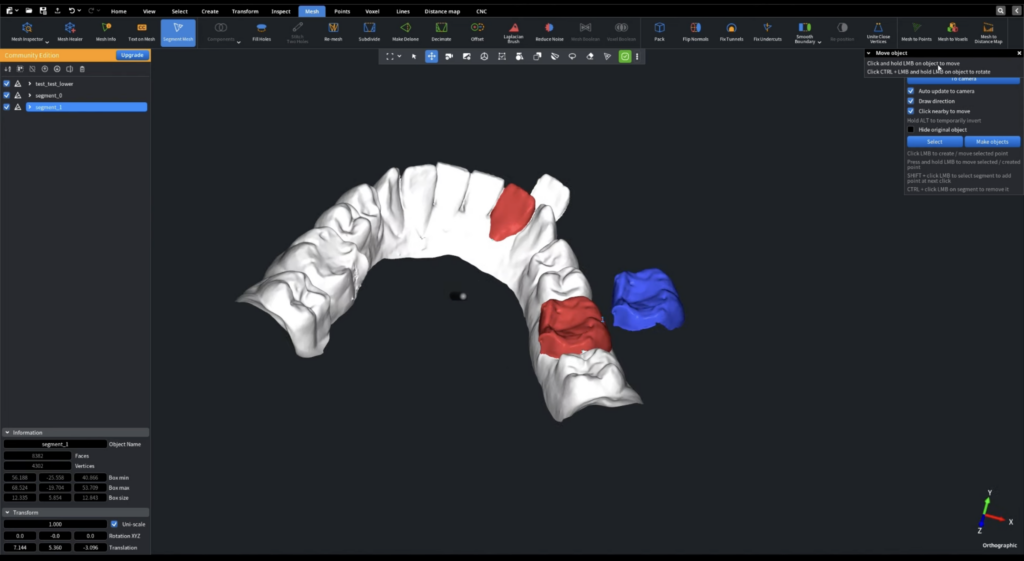Image resolution: width=1024 pixels, height=561 pixels.
Task: Click the Move object tool in viewport toolbar
Action: (x=432, y=56)
